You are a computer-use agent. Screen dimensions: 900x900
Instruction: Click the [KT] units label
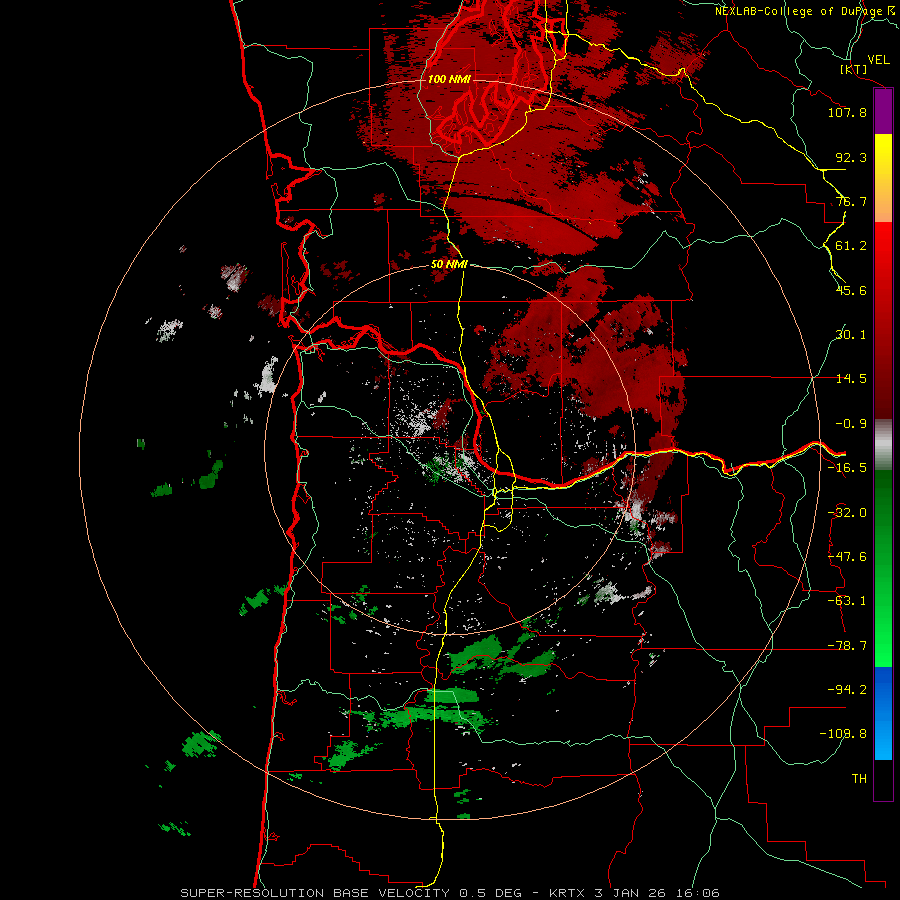point(854,69)
